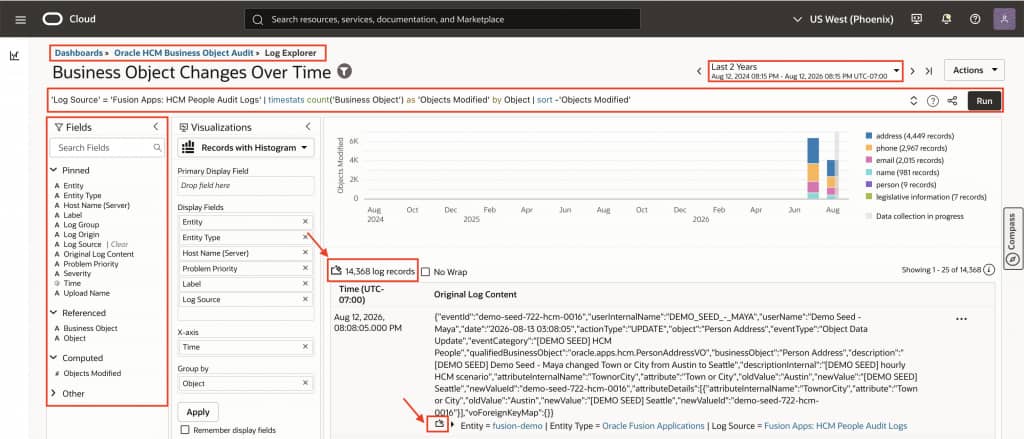
Task: Go to previous time range arrow
Action: 698,71
